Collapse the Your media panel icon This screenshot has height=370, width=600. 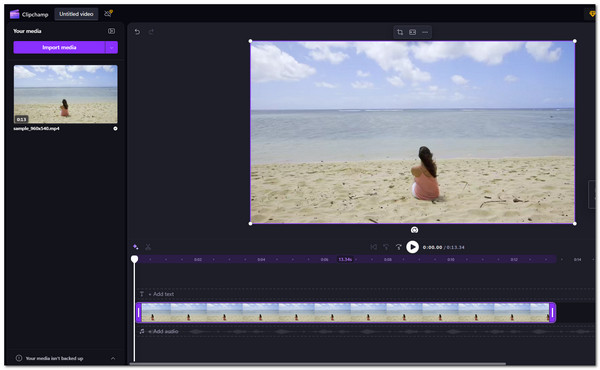(x=111, y=31)
